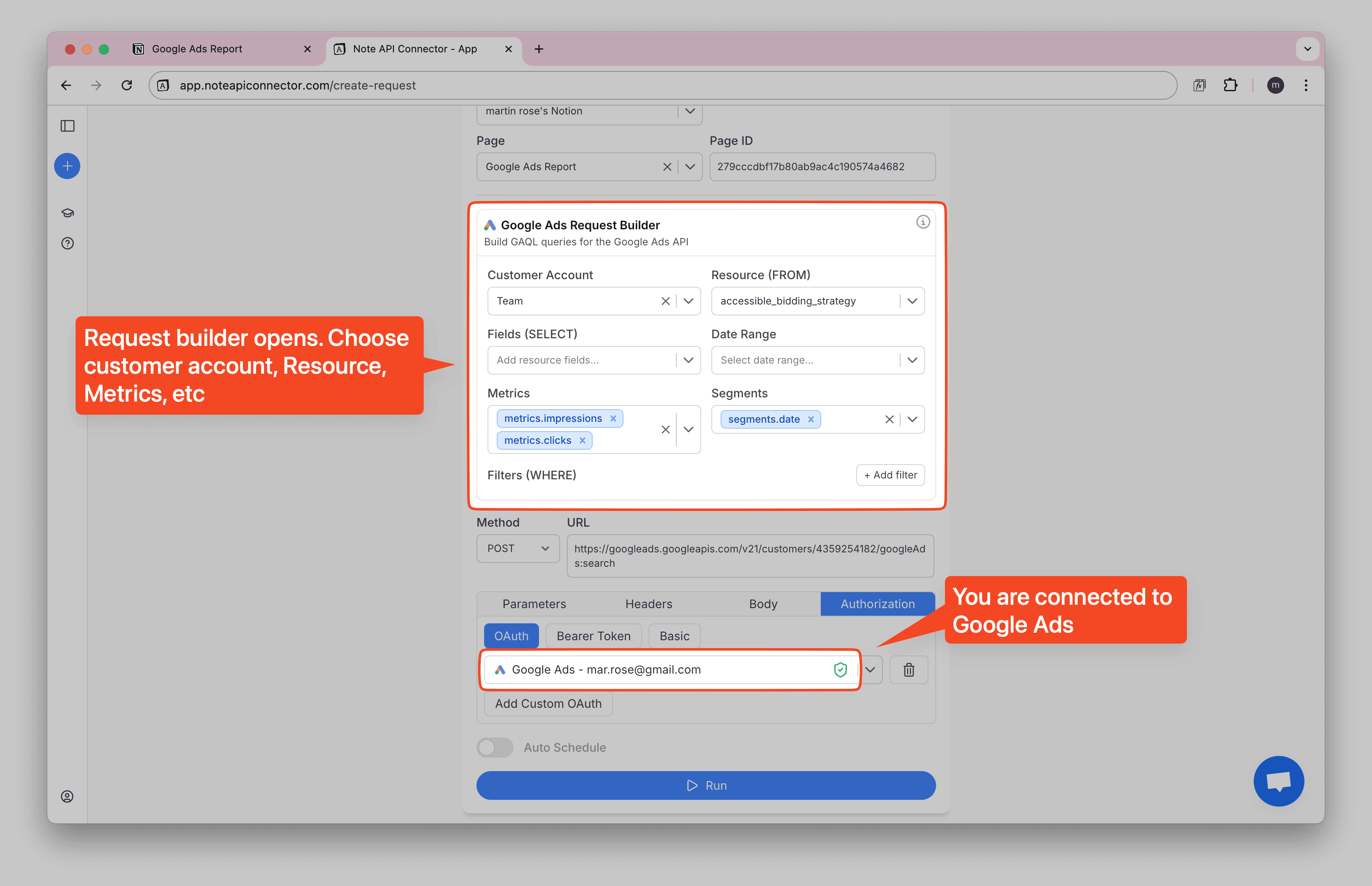Click the blue plus new request button
The width and height of the screenshot is (1372, 886).
tap(67, 166)
